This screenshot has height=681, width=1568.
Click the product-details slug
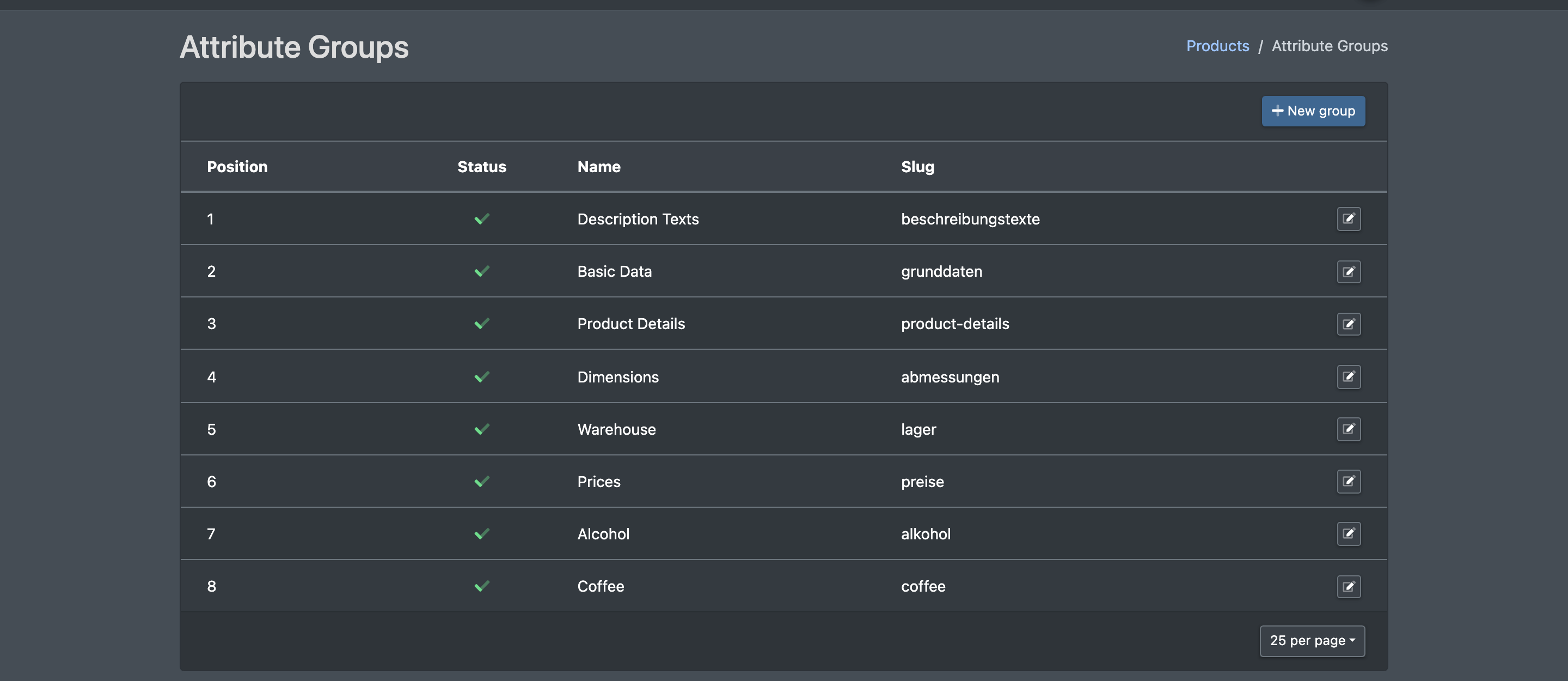[x=954, y=324]
